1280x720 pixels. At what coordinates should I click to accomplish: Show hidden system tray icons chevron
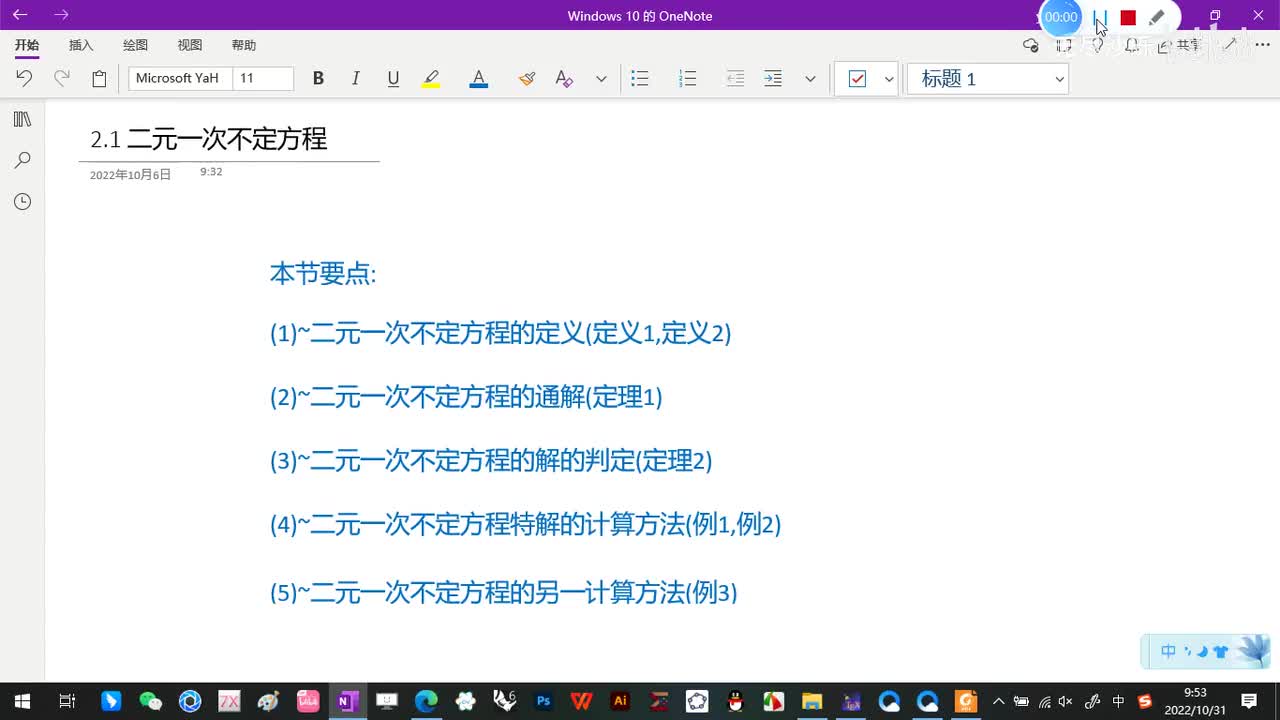997,701
